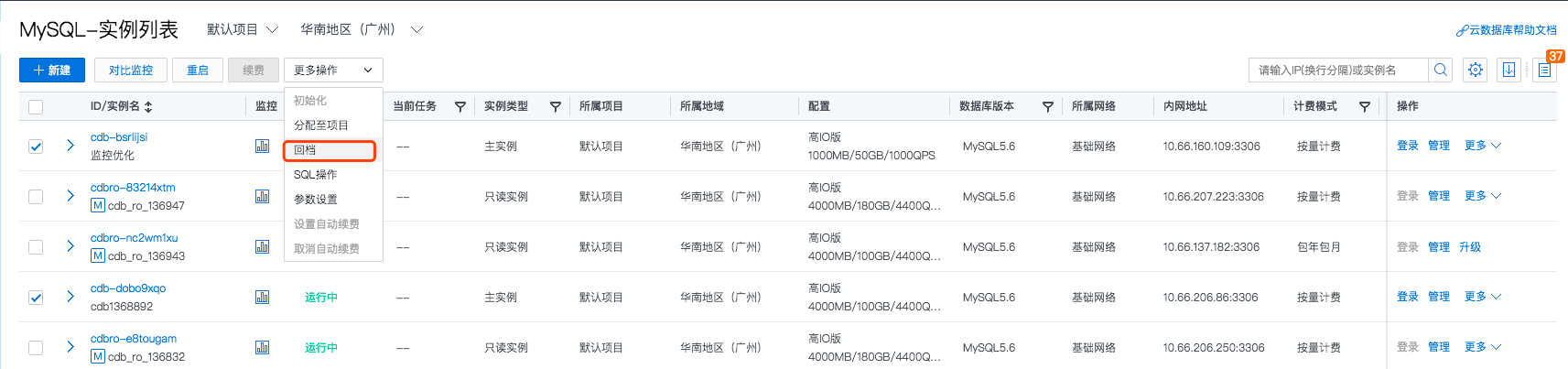Uncheck the cdb-bsrlijsi row checkbox
Viewport: 1568px width, 369px height.
pos(36,147)
